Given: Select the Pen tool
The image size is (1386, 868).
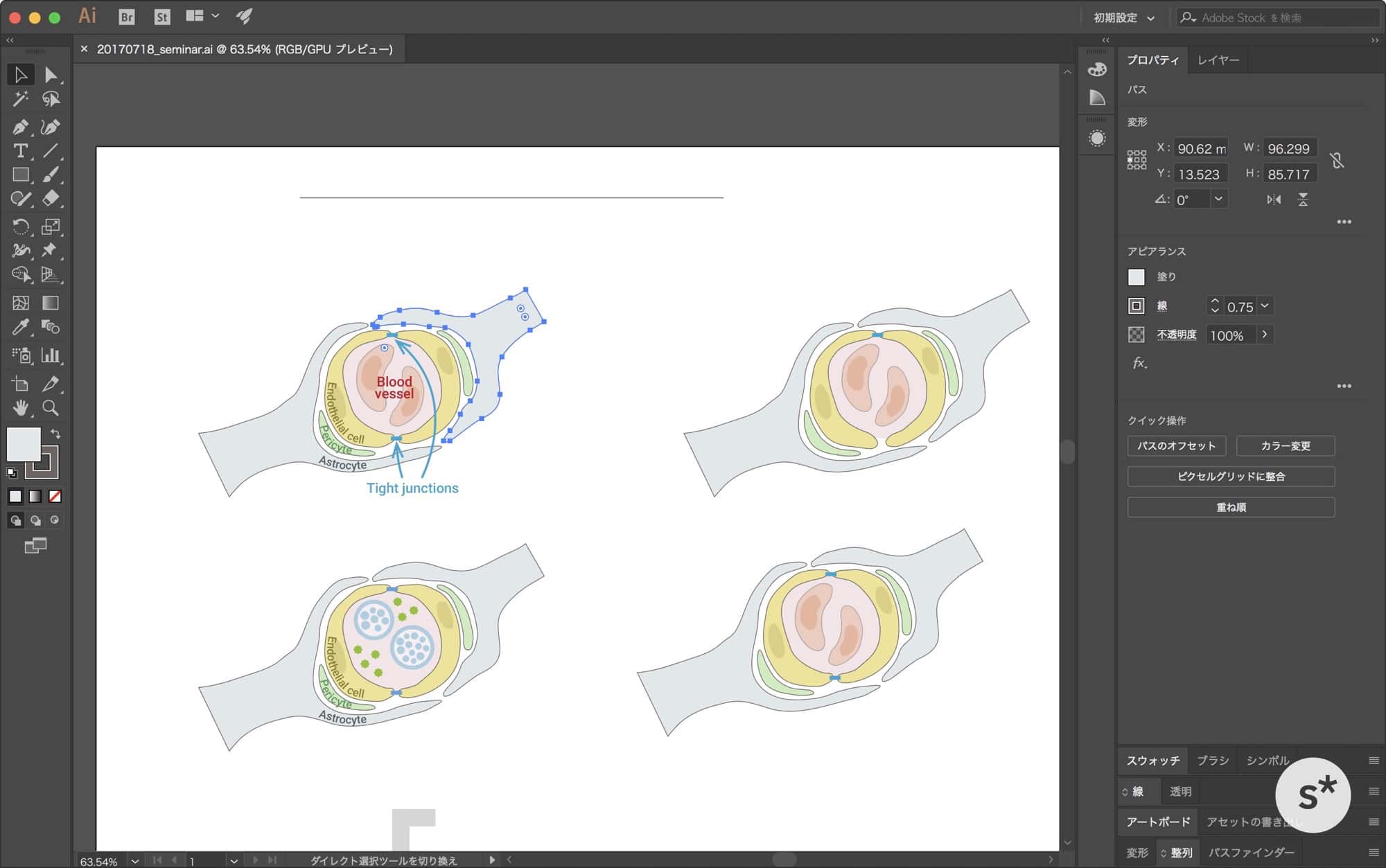Looking at the screenshot, I should click(20, 127).
